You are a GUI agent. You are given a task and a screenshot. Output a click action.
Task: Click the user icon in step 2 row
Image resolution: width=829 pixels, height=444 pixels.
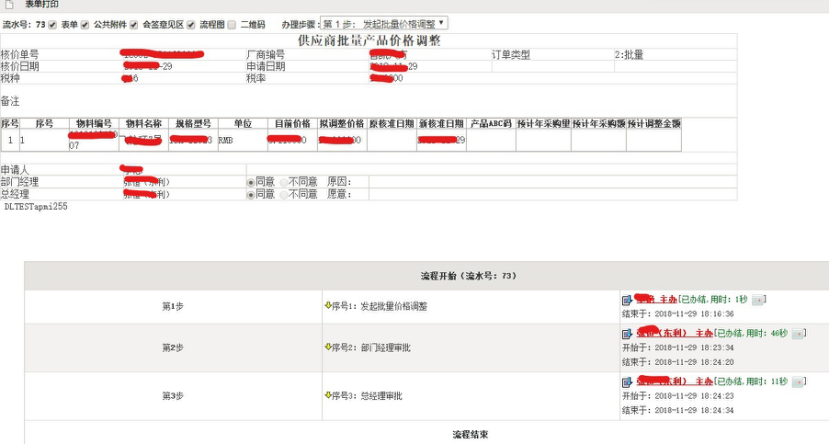(x=627, y=333)
